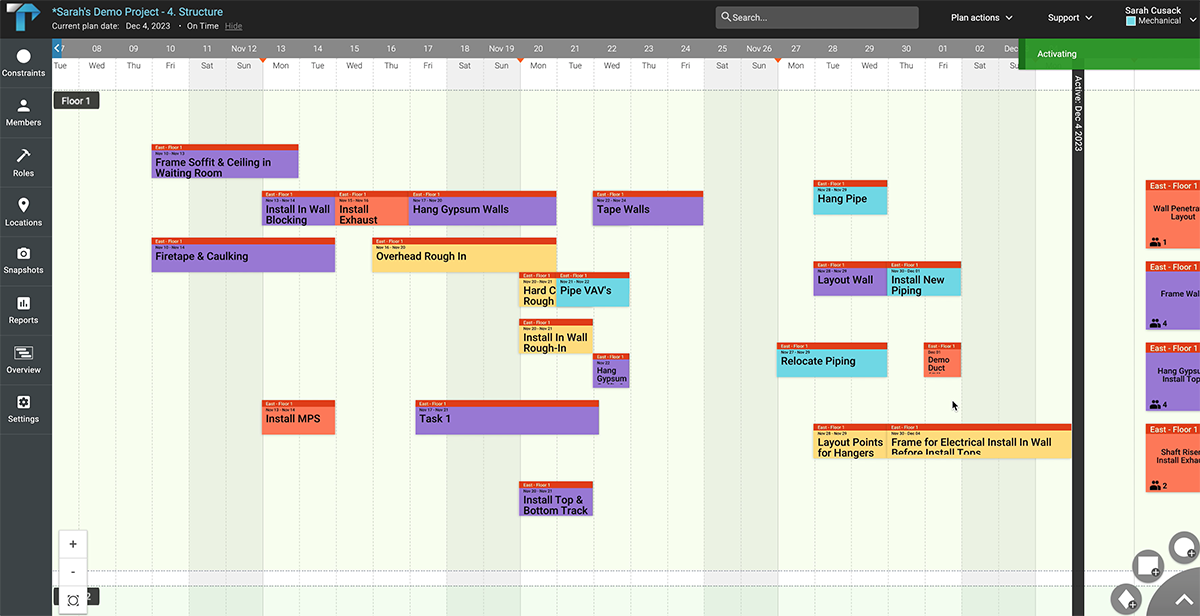Select the Frame for Electrical Install task
Image resolution: width=1200 pixels, height=616 pixels.
pos(979,441)
